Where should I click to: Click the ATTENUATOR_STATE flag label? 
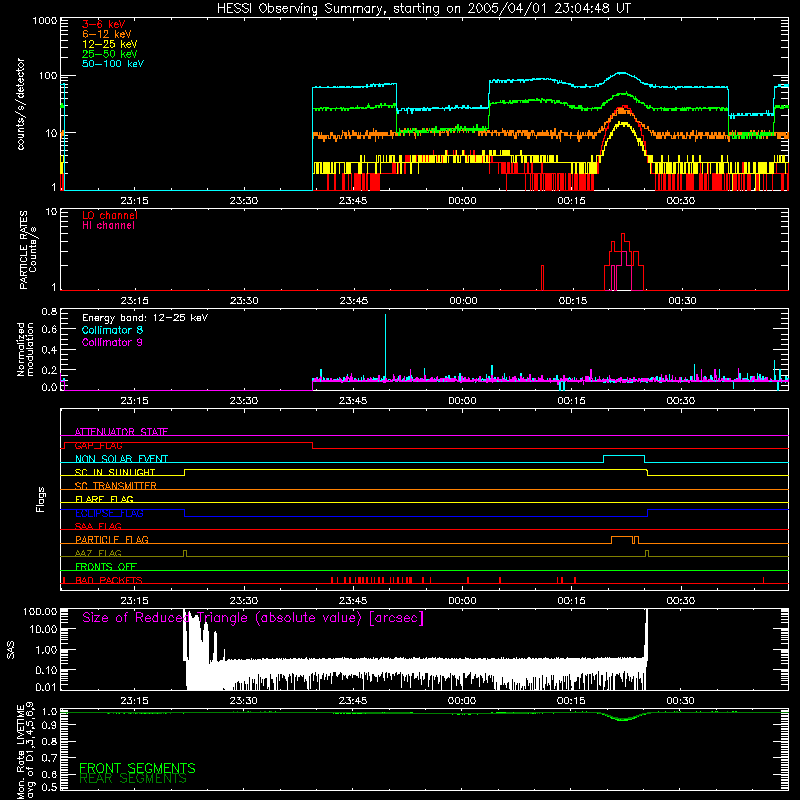click(x=121, y=432)
